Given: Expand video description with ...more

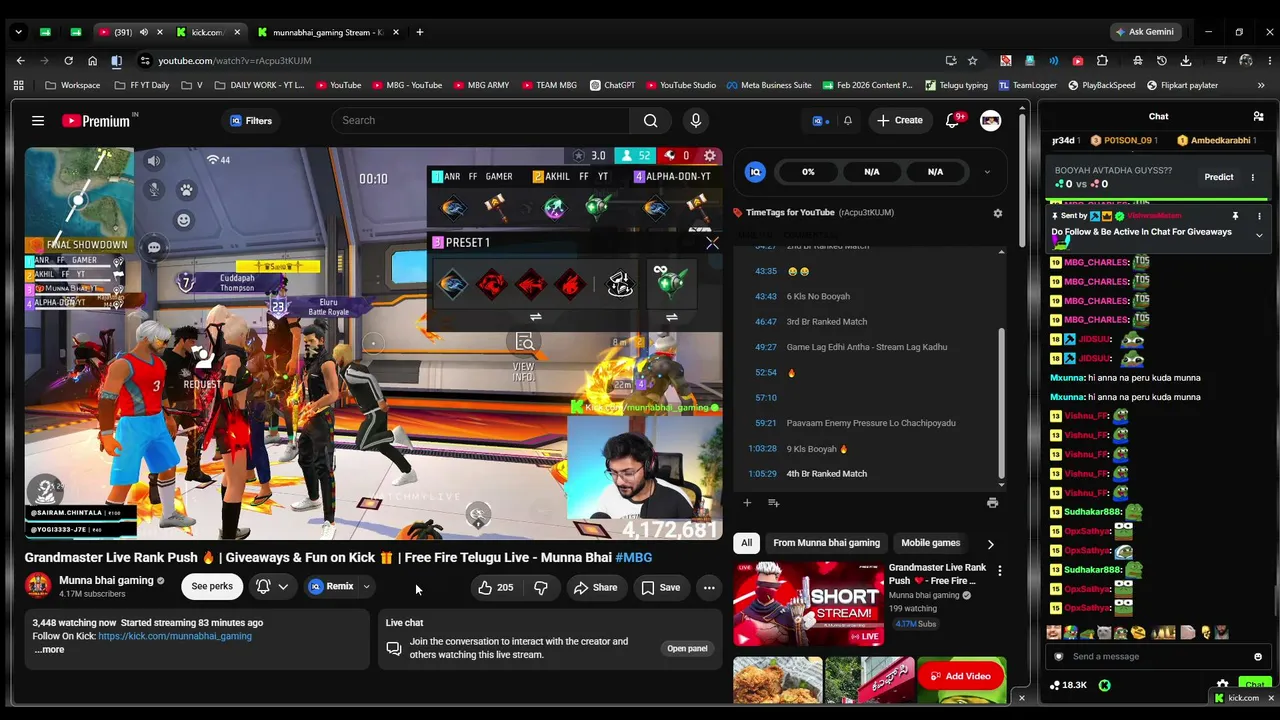Looking at the screenshot, I should click(x=49, y=650).
